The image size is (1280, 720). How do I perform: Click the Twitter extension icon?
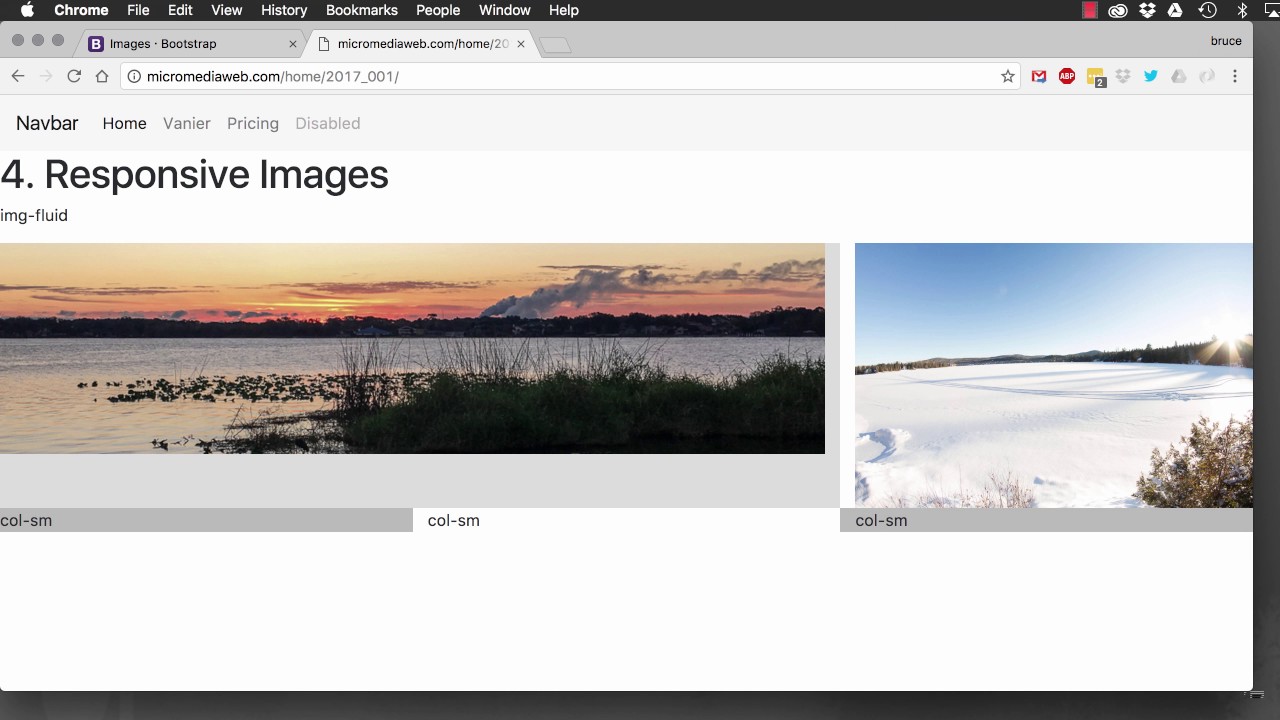[1151, 76]
